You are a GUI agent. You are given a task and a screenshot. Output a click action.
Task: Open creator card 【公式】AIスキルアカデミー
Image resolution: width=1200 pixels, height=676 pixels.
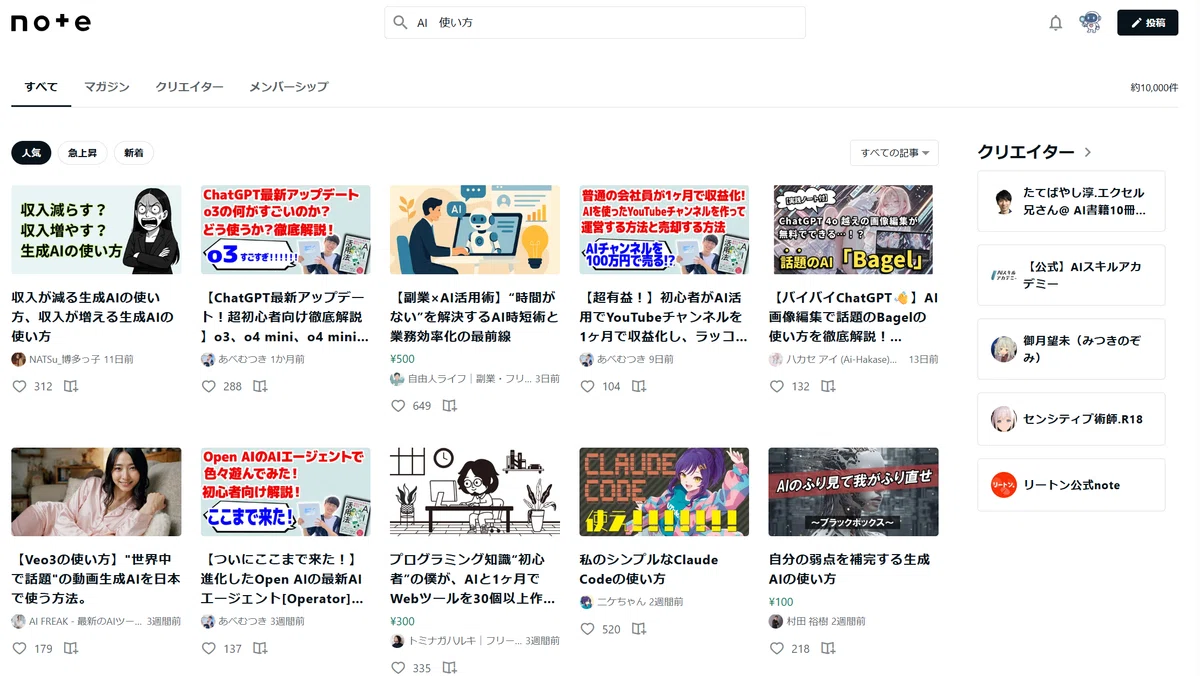click(1071, 275)
